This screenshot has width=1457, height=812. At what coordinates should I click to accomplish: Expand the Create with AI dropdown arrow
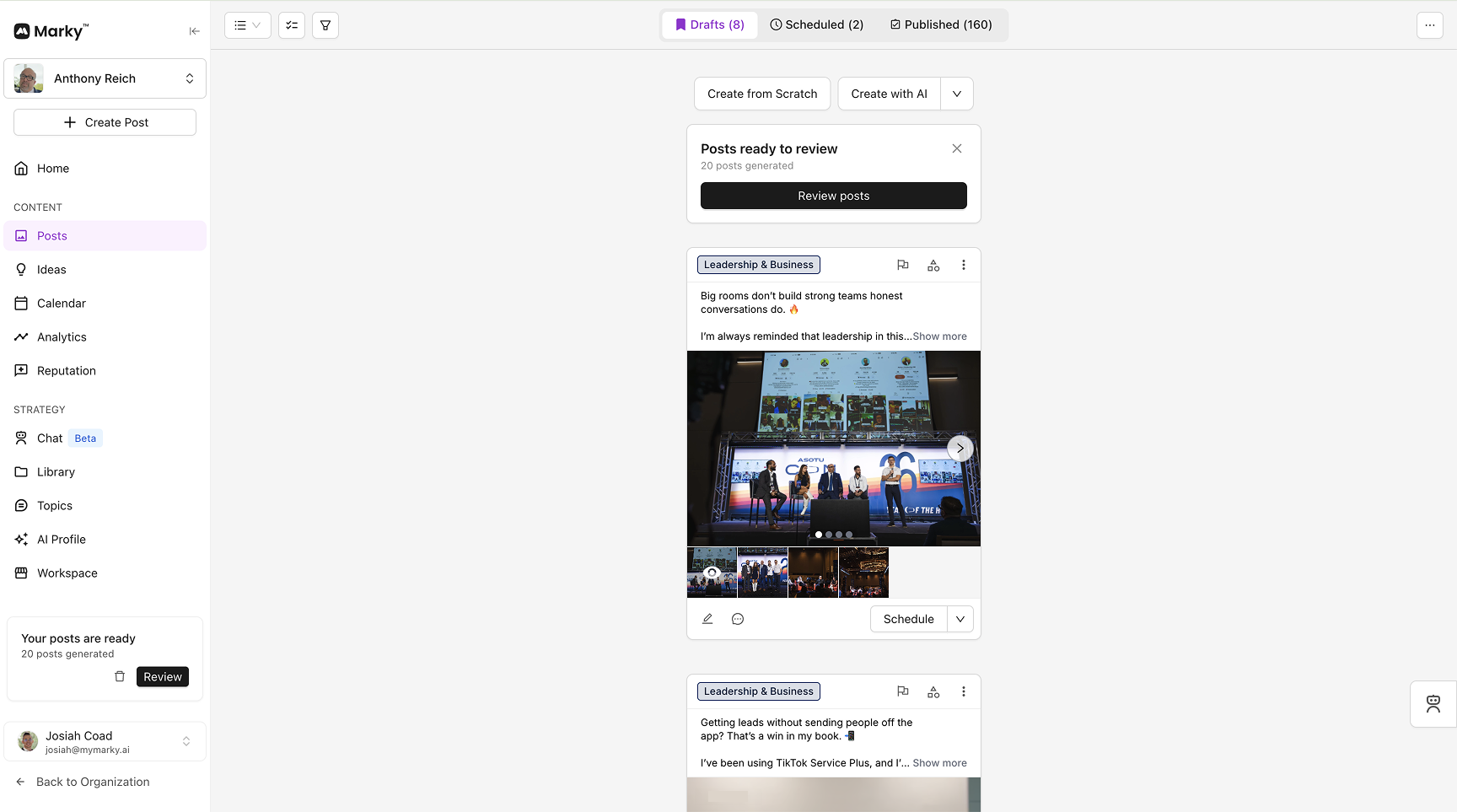coord(957,94)
